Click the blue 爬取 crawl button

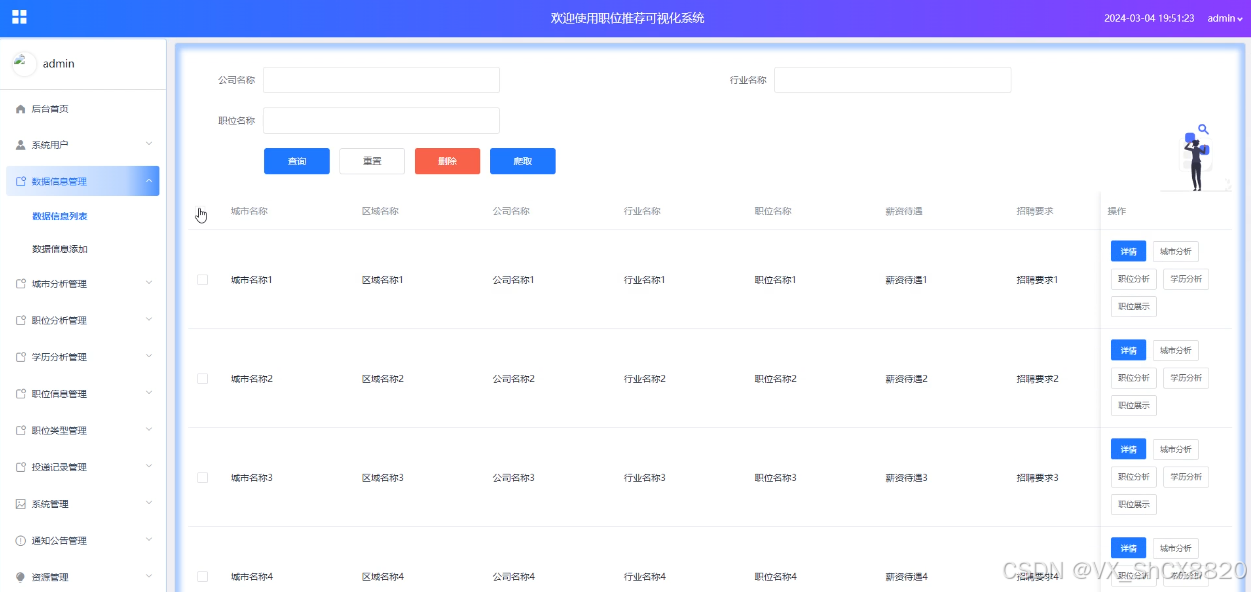(x=523, y=161)
